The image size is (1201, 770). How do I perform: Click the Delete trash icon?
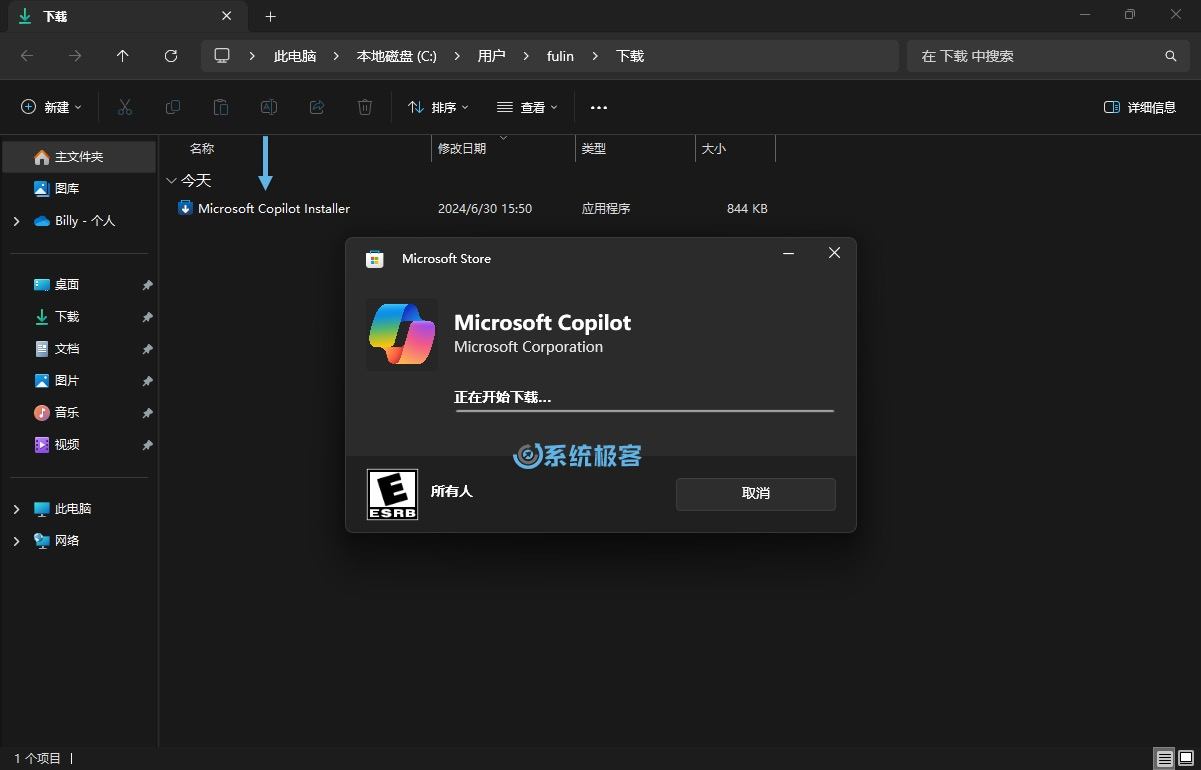pyautogui.click(x=365, y=107)
